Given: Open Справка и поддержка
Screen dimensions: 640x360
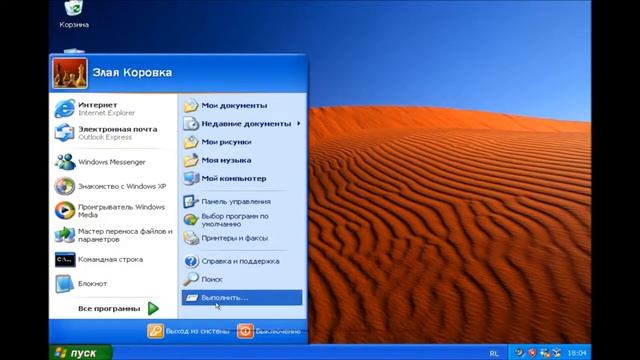Looking at the screenshot, I should click(x=242, y=261).
